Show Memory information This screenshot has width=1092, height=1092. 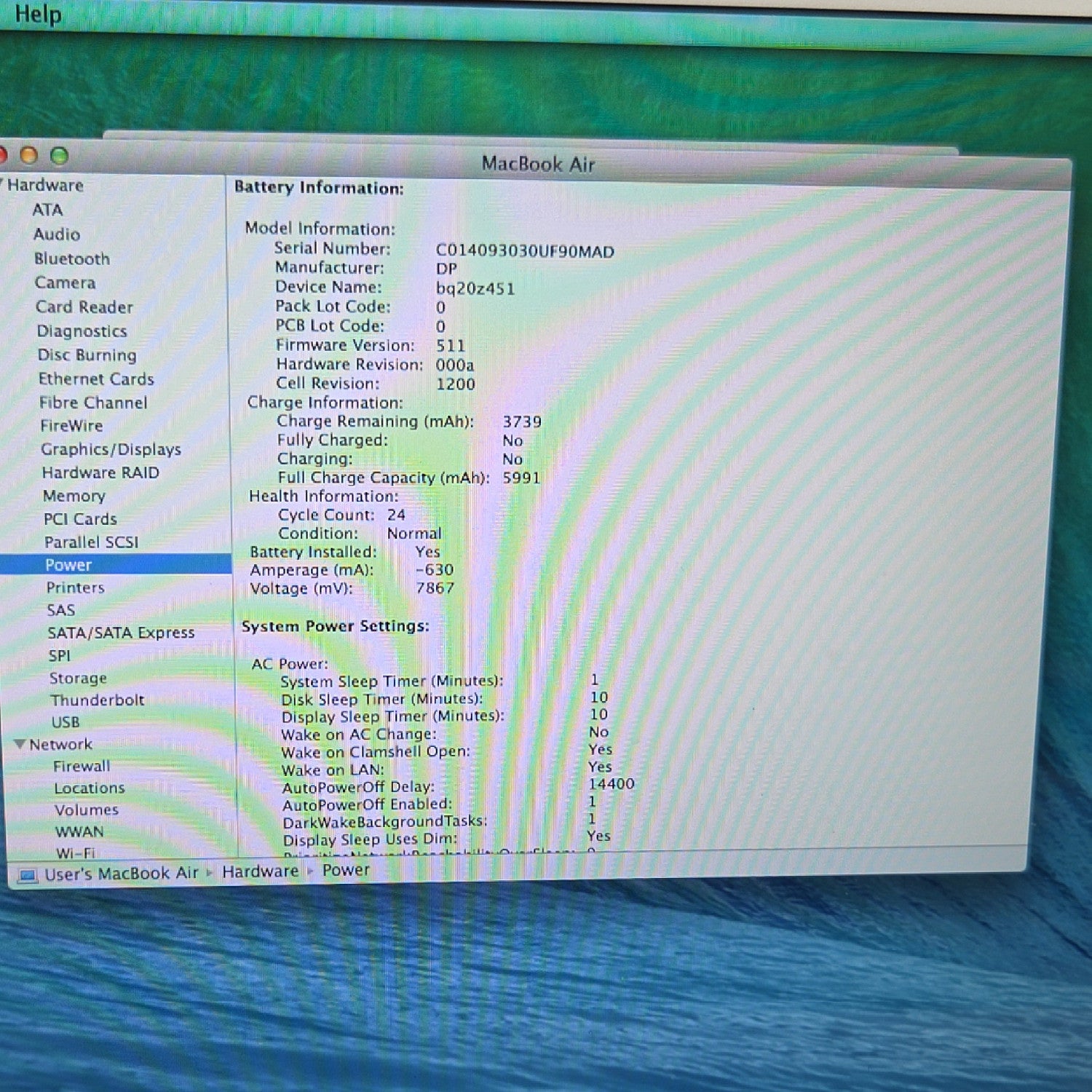(x=74, y=496)
